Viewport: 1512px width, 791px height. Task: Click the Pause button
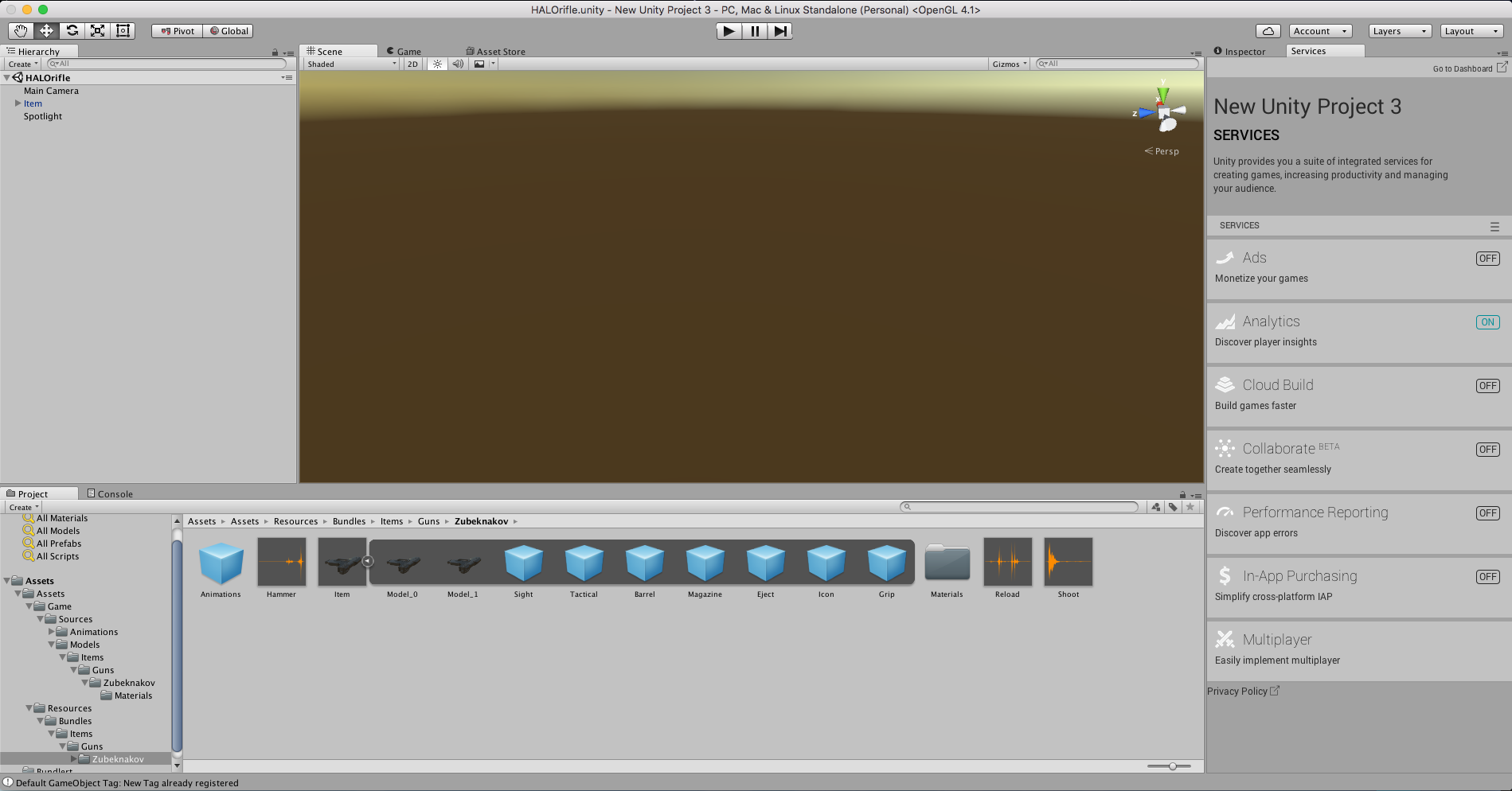(x=755, y=31)
